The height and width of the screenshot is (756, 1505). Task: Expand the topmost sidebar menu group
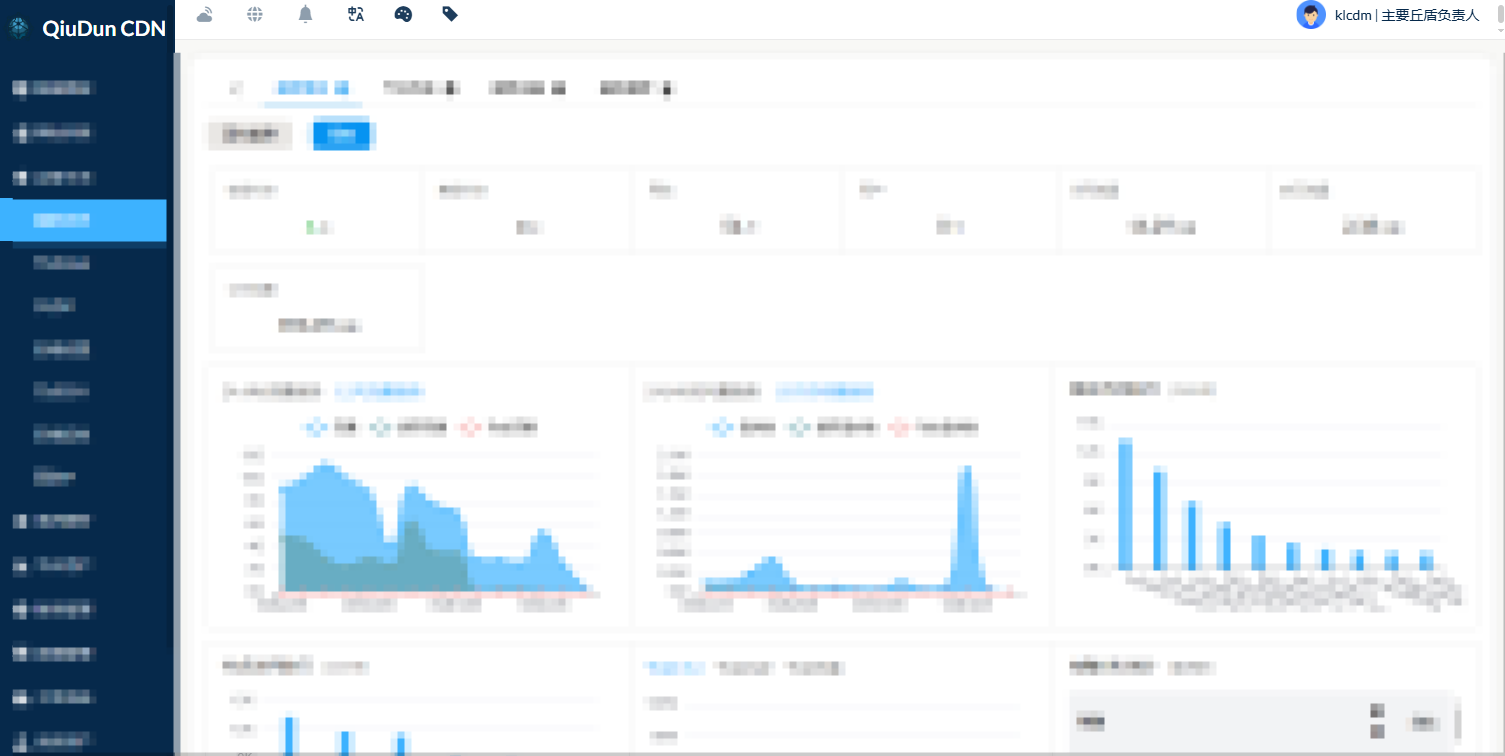click(x=55, y=88)
